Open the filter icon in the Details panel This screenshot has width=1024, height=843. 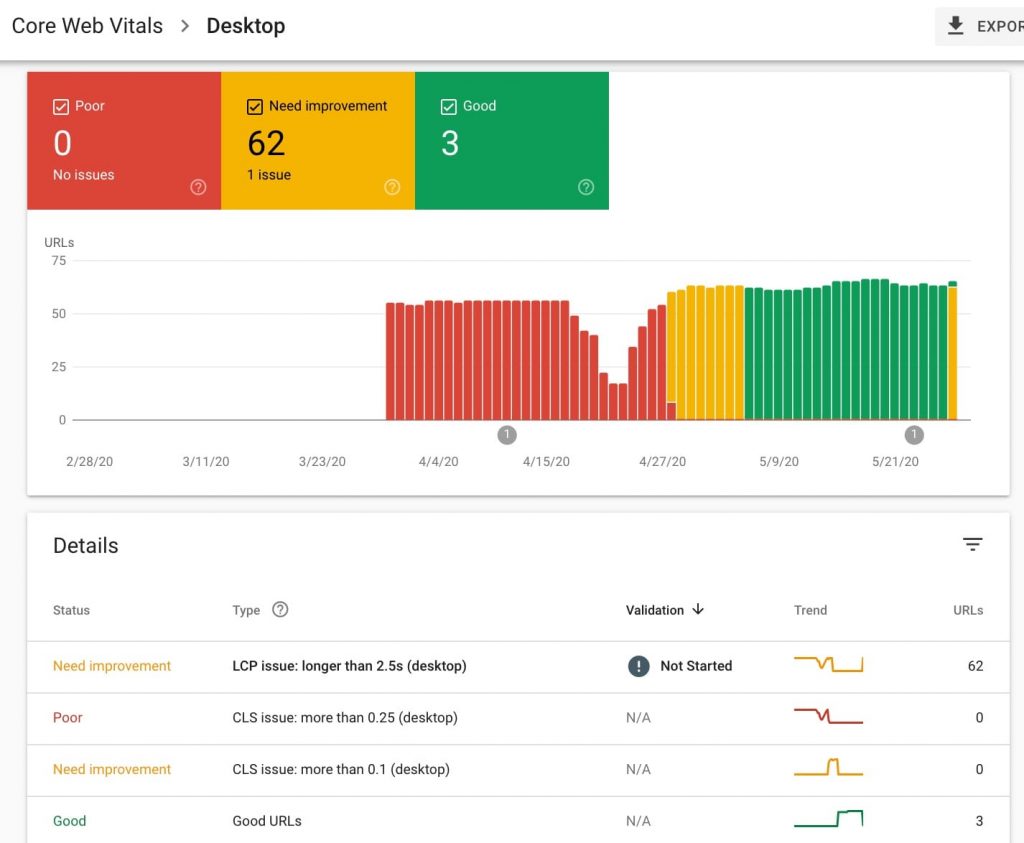click(x=972, y=544)
